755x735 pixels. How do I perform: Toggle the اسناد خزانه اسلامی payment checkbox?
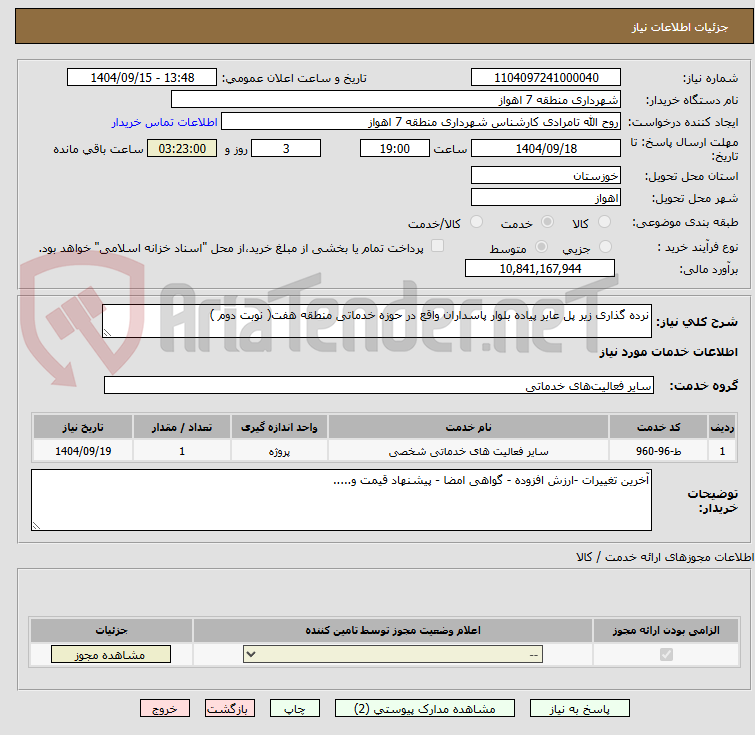pos(437,246)
